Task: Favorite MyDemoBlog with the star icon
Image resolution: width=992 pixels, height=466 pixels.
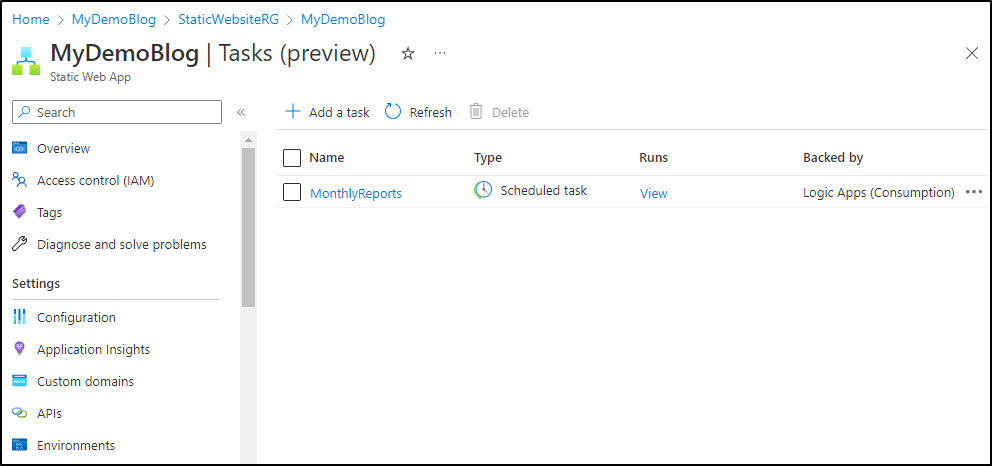Action: [x=408, y=54]
